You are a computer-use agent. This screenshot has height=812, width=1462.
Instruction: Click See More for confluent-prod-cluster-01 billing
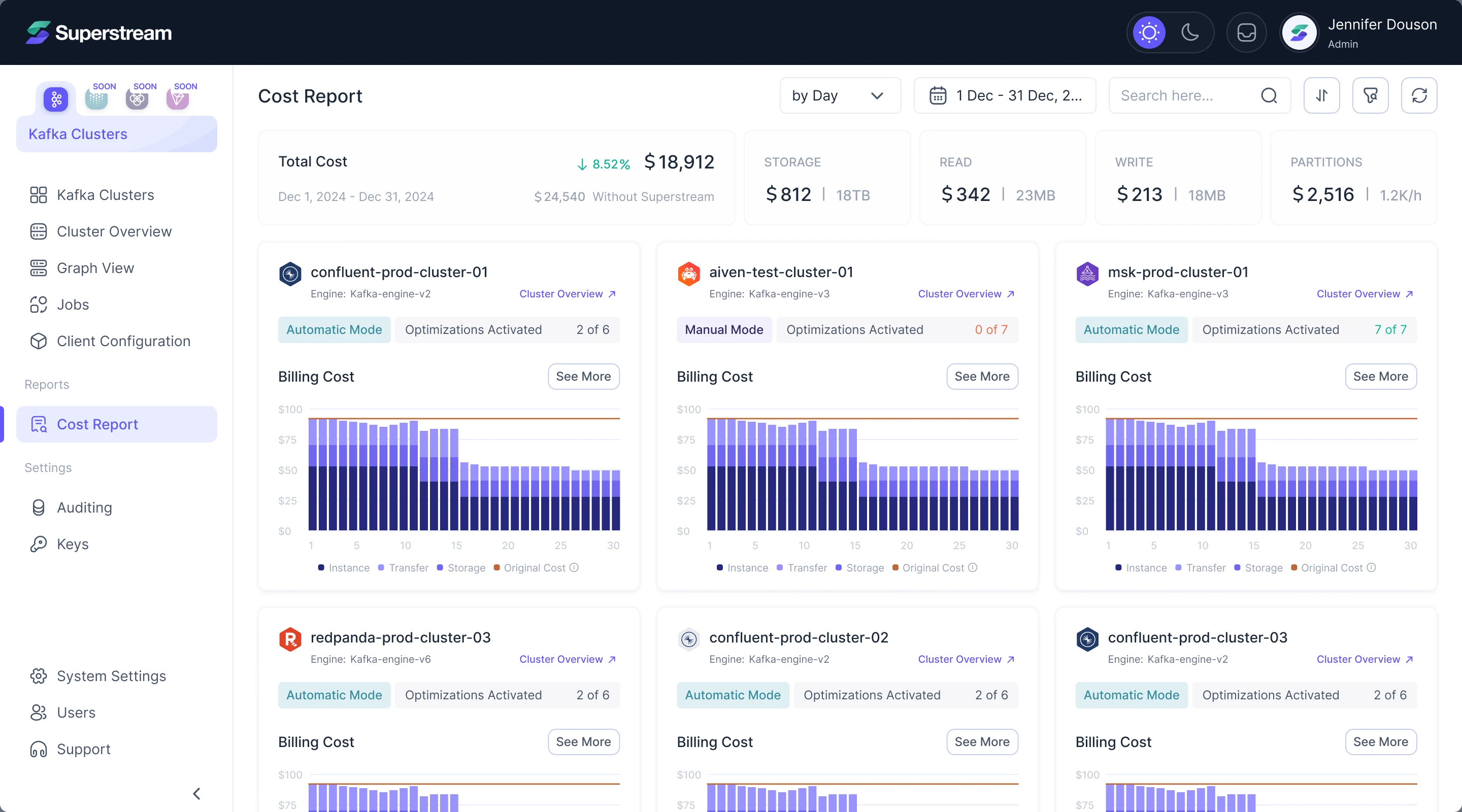coord(583,376)
